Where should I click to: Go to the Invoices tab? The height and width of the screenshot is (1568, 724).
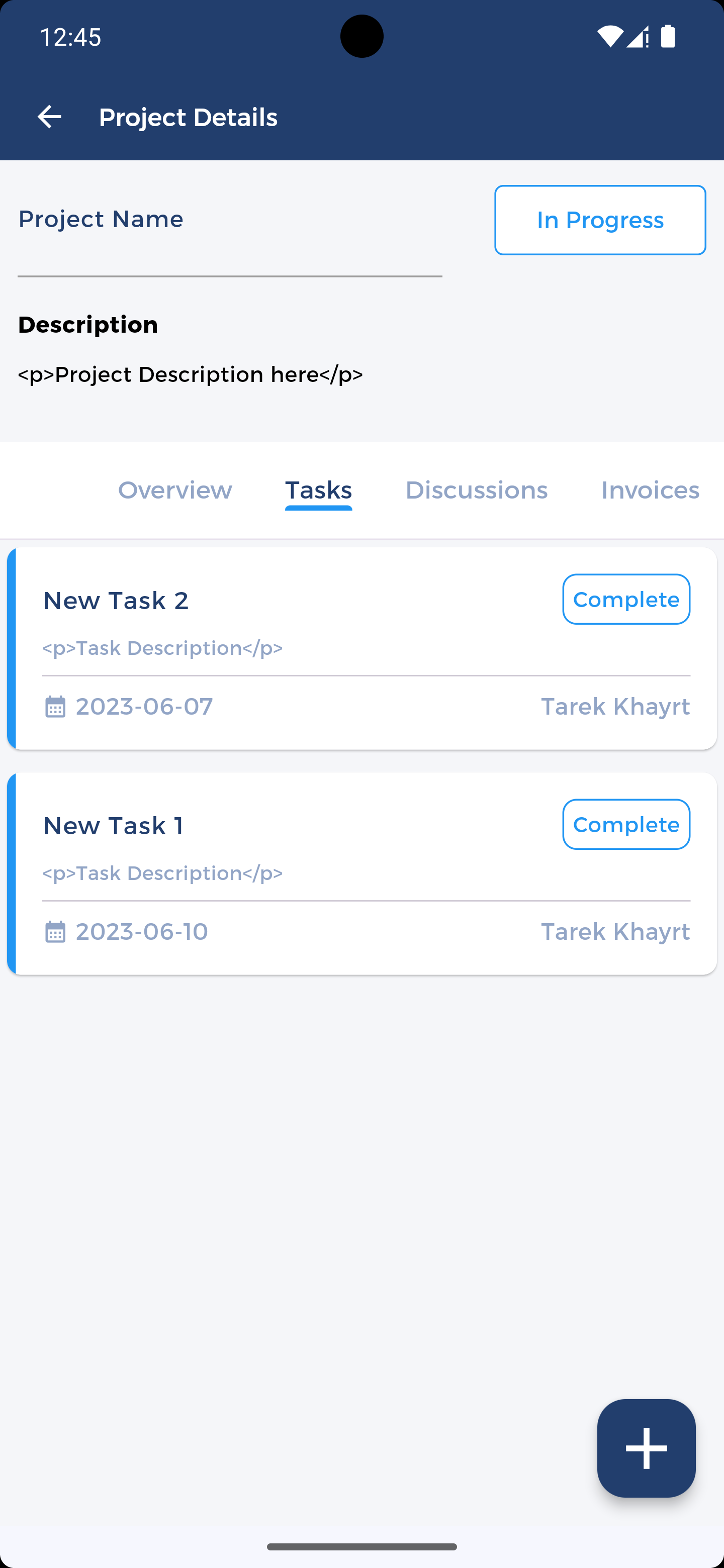(650, 490)
